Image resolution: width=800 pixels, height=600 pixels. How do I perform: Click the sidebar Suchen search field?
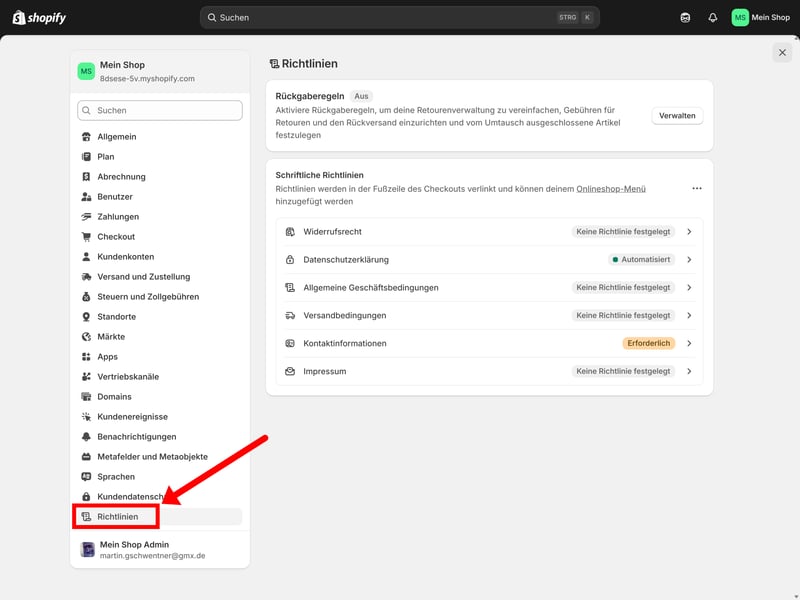click(x=160, y=110)
